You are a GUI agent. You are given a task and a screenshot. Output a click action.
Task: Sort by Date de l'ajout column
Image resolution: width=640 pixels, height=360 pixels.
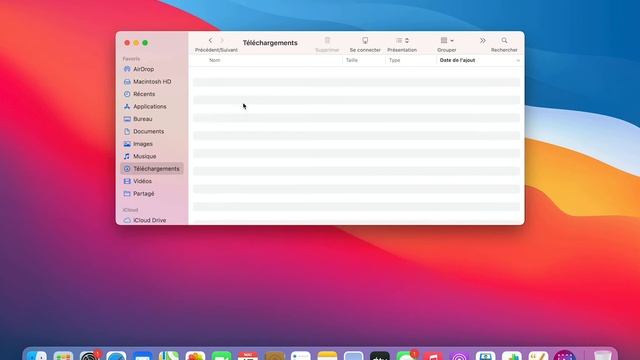tap(457, 60)
